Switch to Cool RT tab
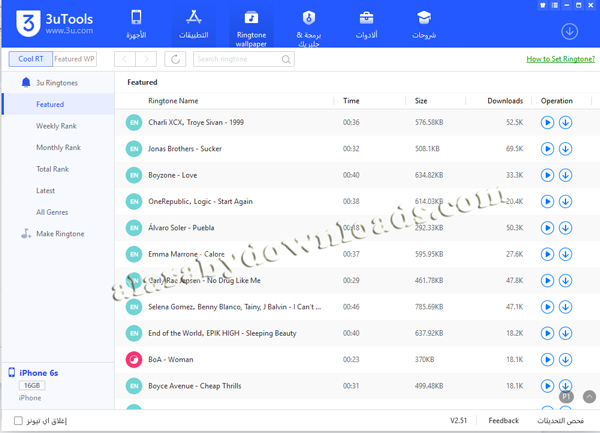Viewport: 600px width, 433px height. (x=31, y=59)
